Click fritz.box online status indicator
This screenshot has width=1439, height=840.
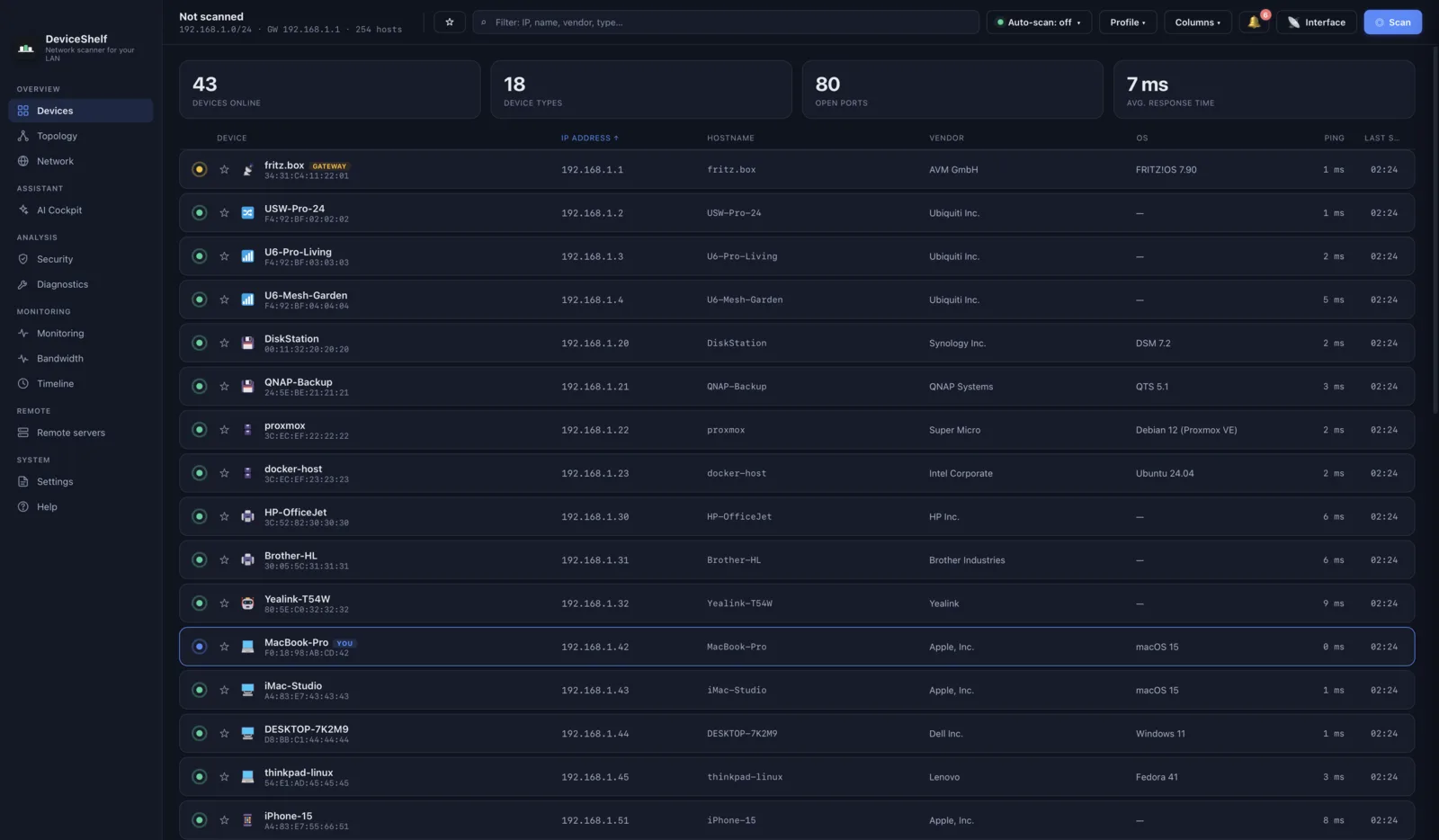click(200, 170)
